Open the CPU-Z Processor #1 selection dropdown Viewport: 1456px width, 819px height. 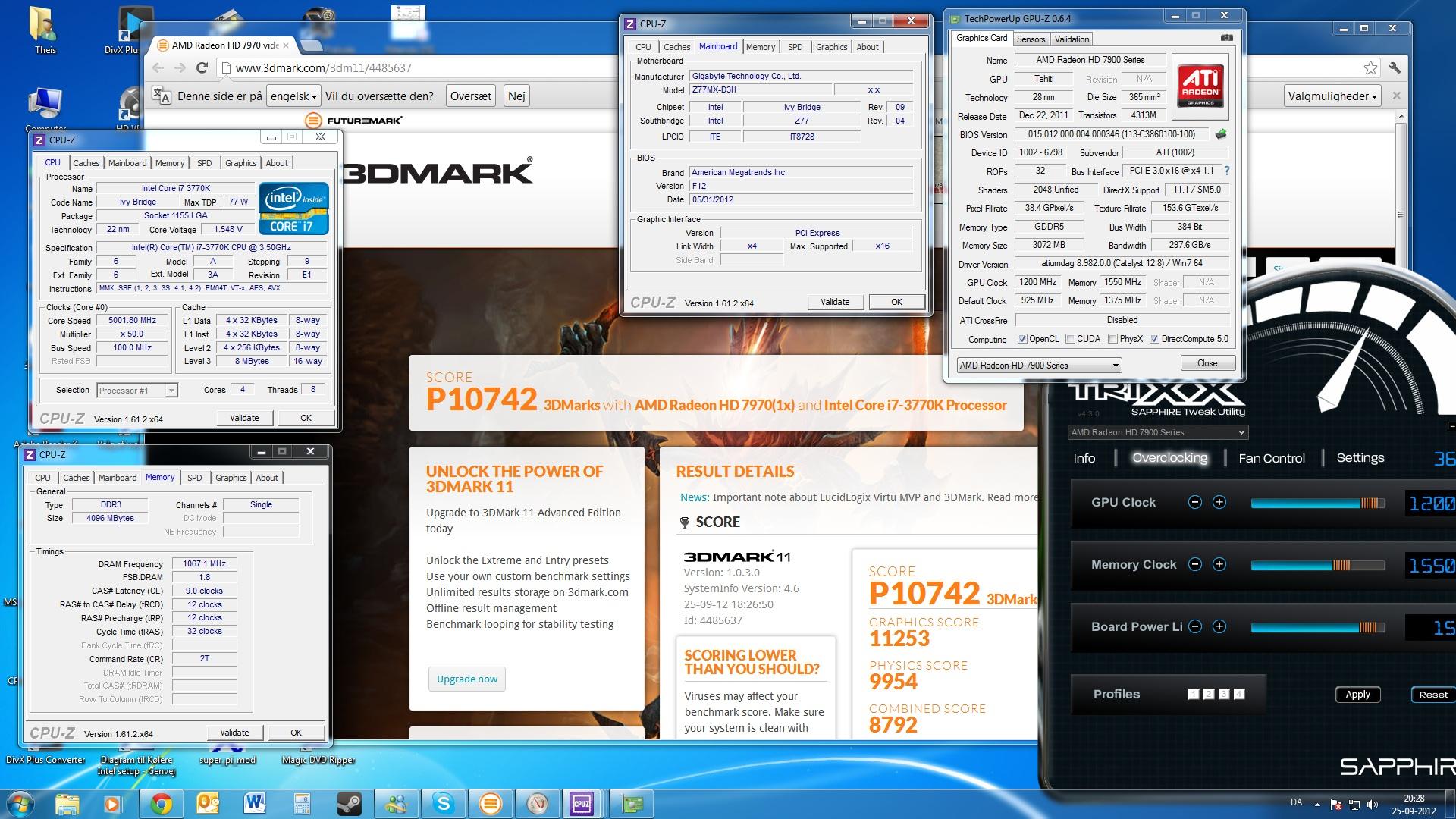point(137,391)
